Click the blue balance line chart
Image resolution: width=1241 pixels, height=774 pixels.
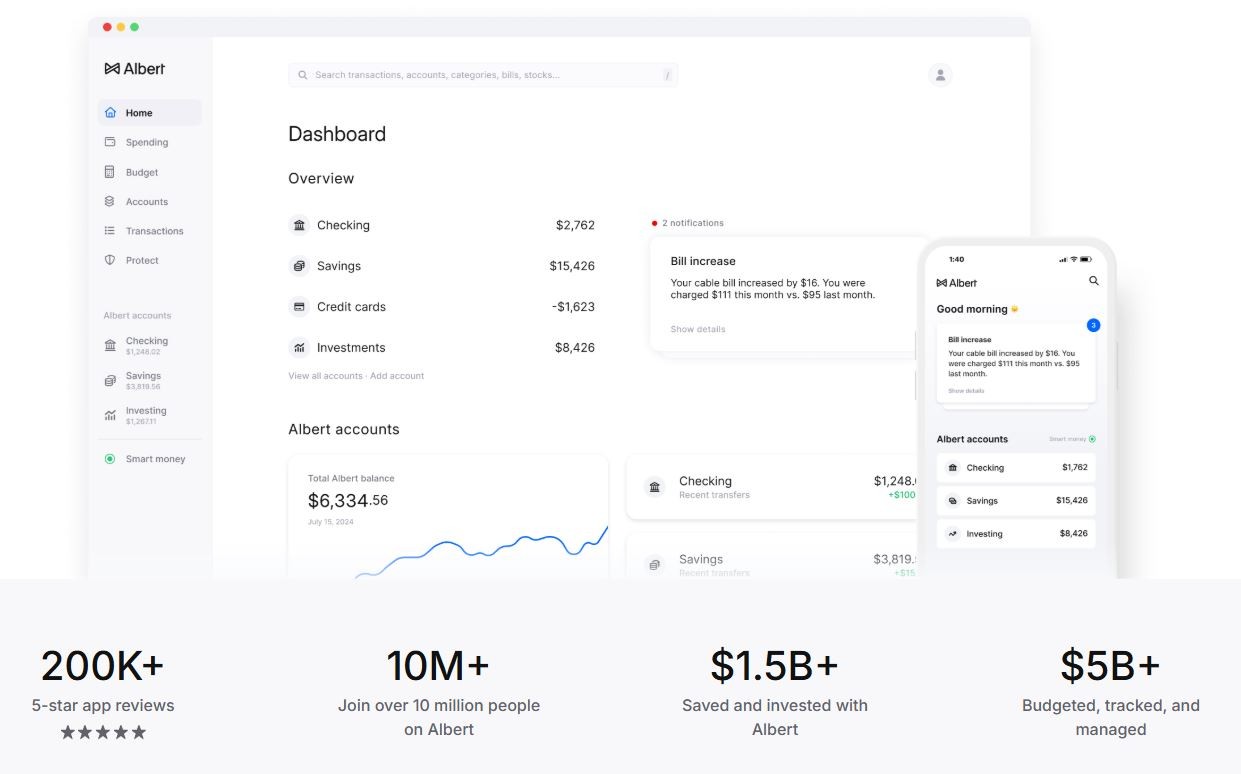(480, 553)
